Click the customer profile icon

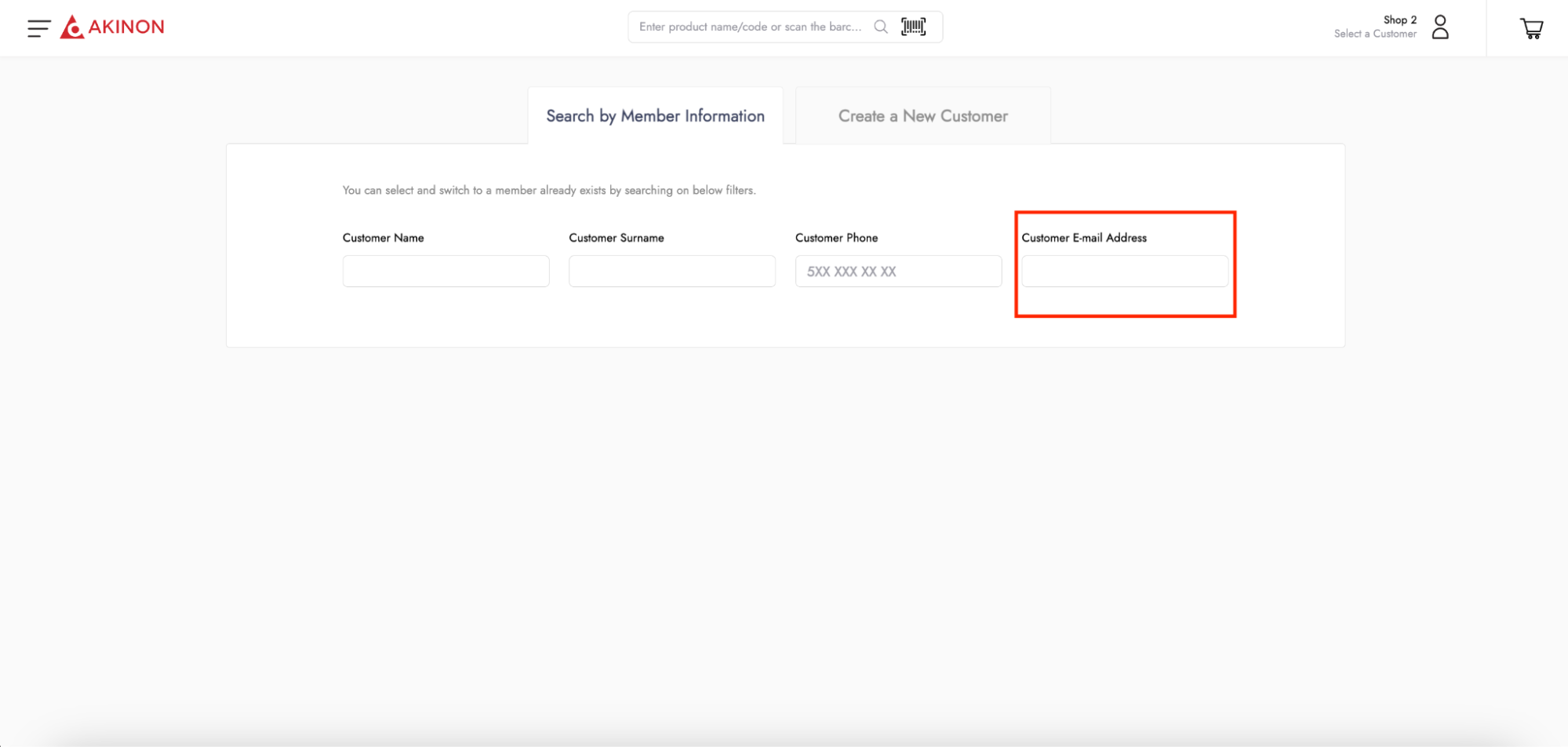[x=1440, y=27]
